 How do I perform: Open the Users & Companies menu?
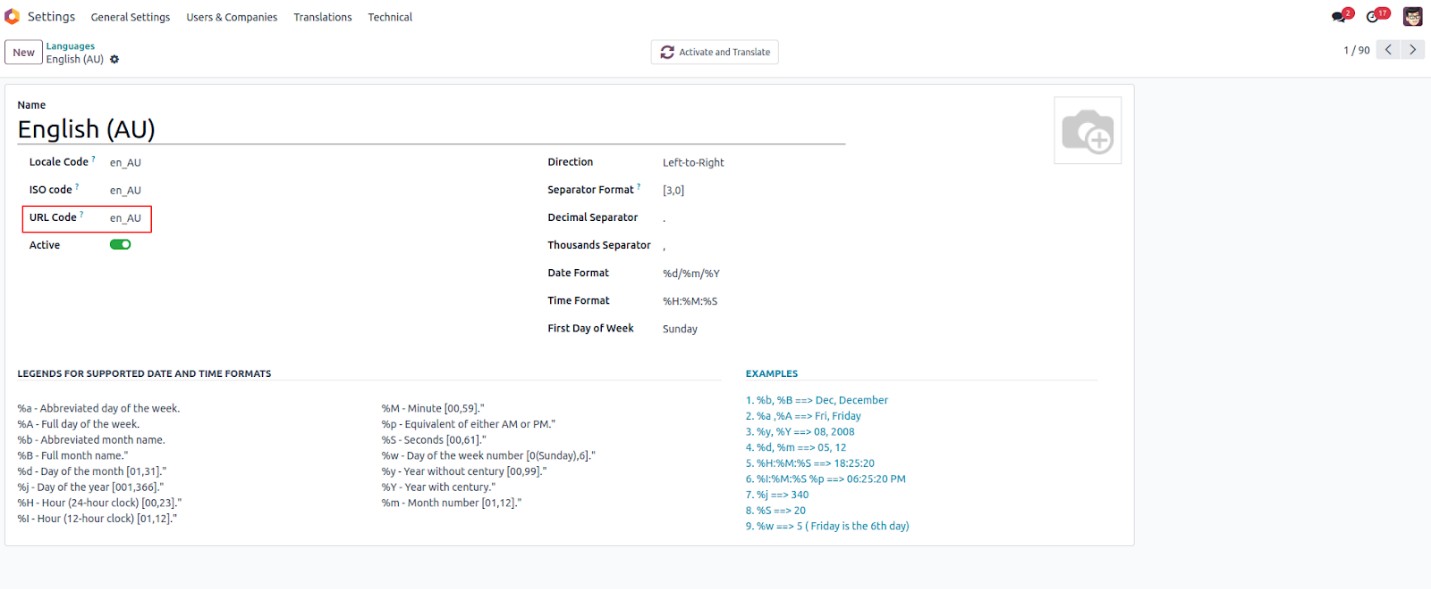(231, 17)
